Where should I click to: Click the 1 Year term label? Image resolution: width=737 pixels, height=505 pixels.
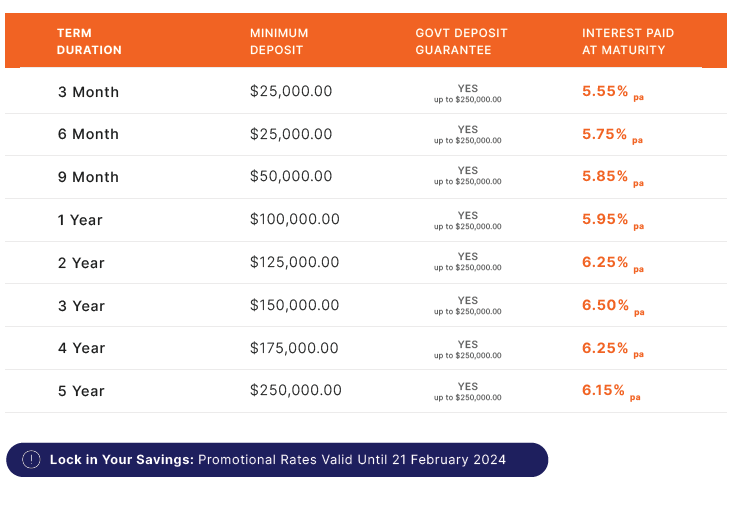[x=80, y=220]
